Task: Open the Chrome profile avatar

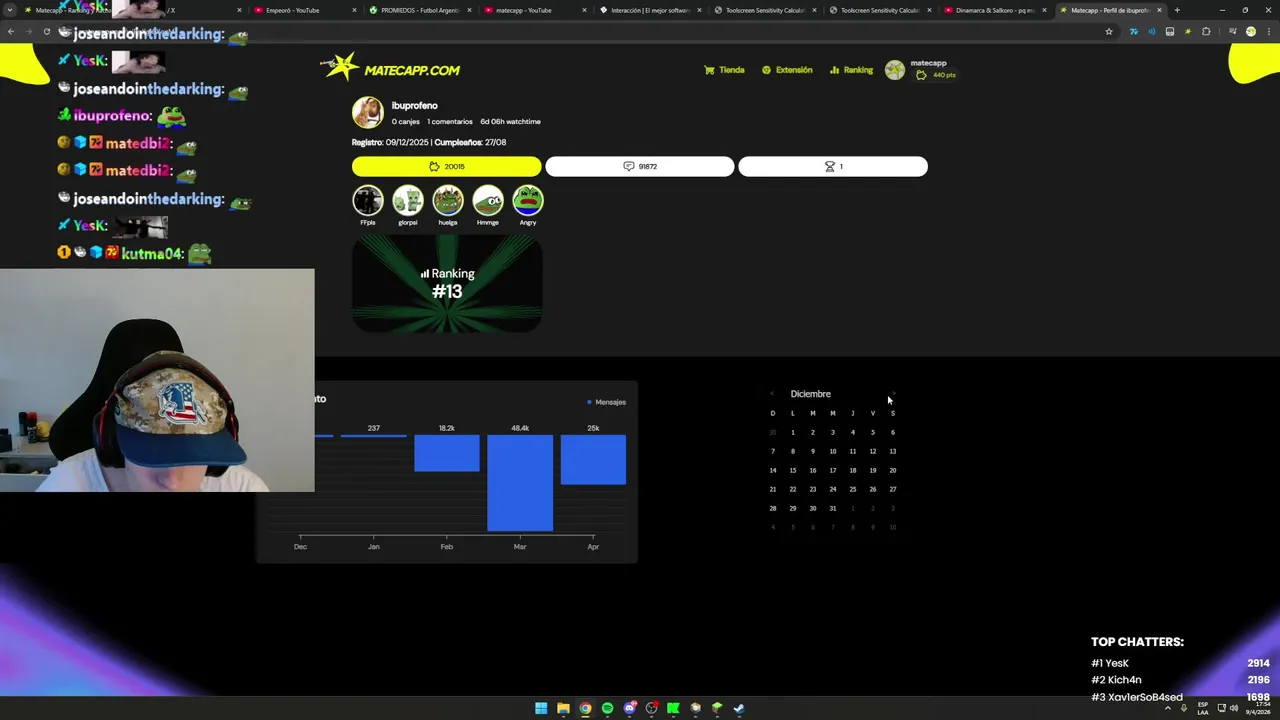Action: [1250, 31]
